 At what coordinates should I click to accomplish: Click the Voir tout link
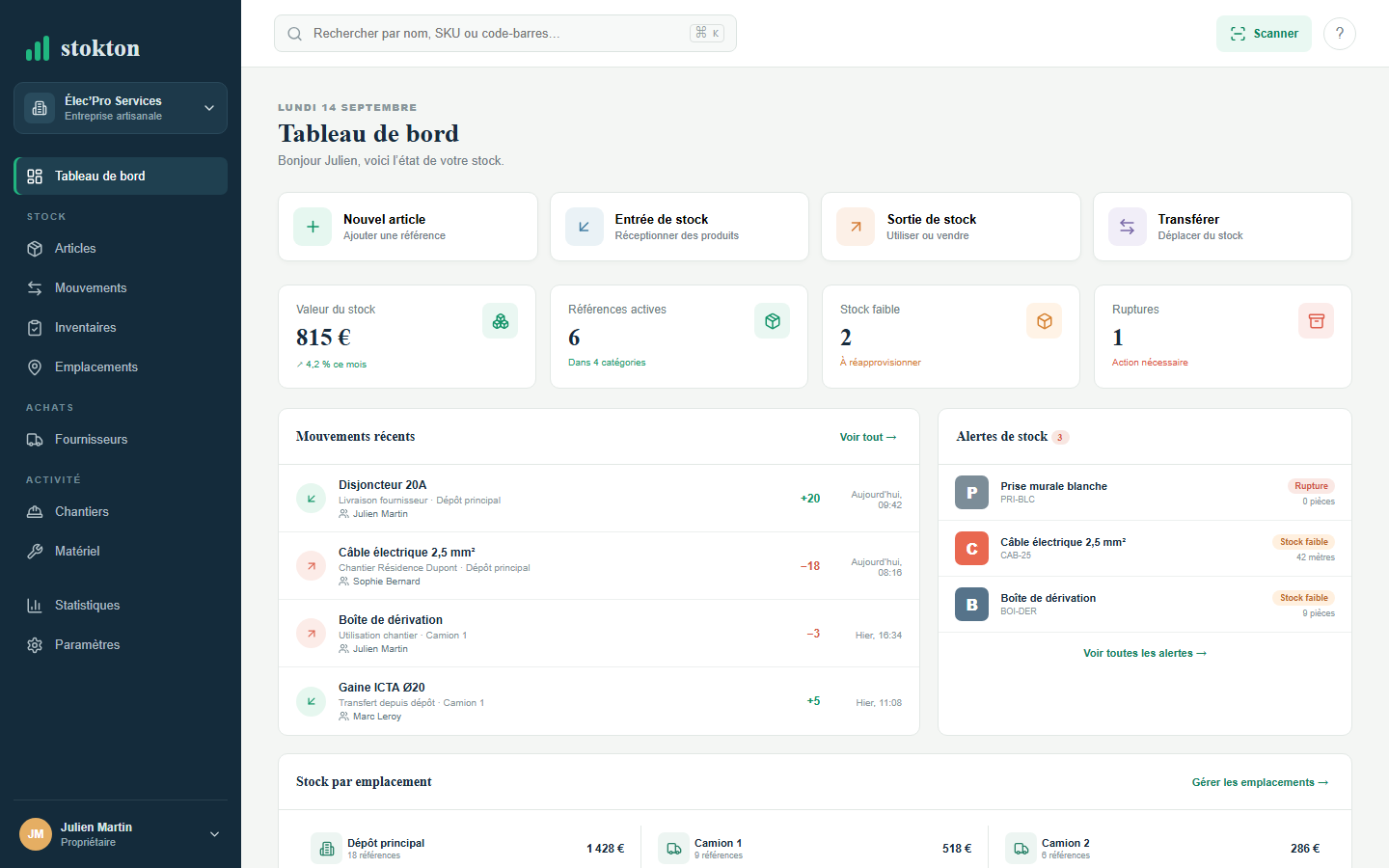868,437
